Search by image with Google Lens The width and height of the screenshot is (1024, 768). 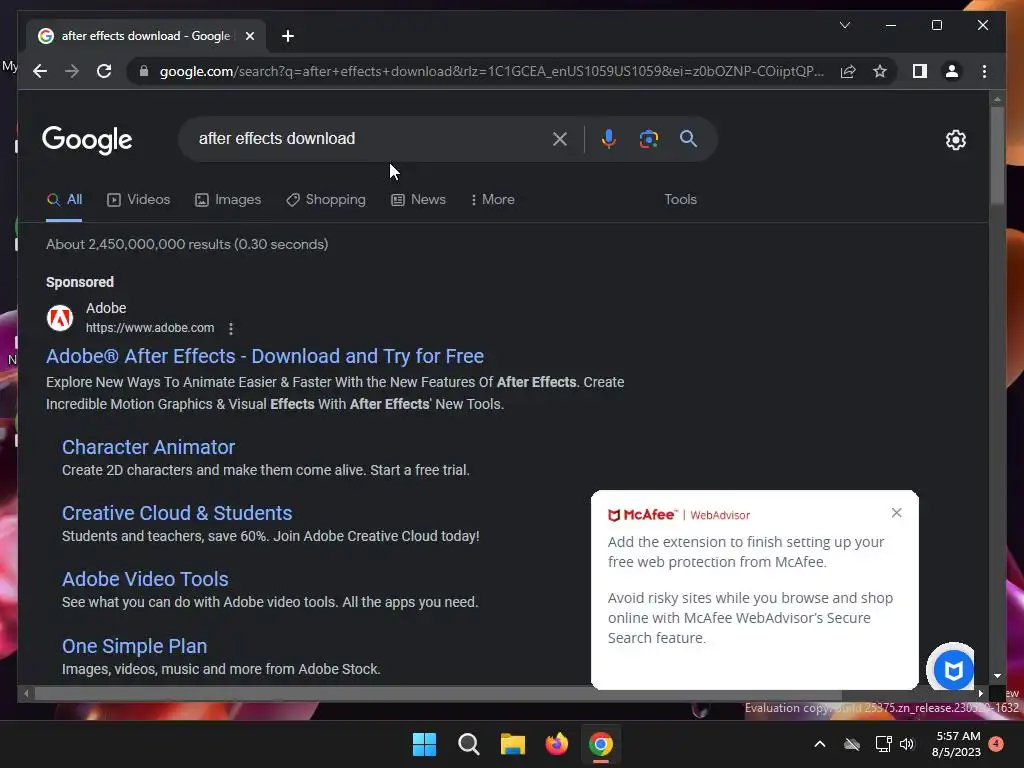tap(648, 139)
